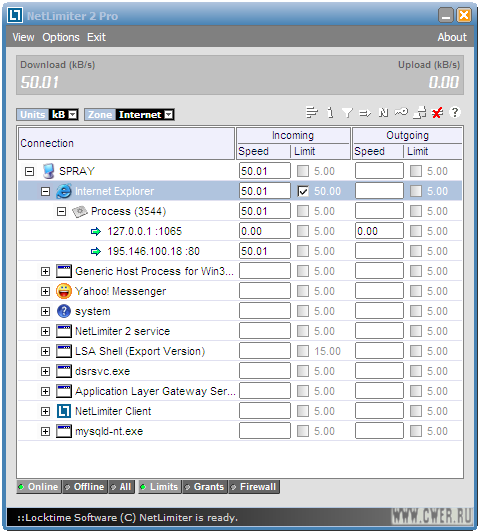This screenshot has width=480, height=531.
Task: Click the green arrow beside 127.0.0.1 :1065
Action: 96,231
